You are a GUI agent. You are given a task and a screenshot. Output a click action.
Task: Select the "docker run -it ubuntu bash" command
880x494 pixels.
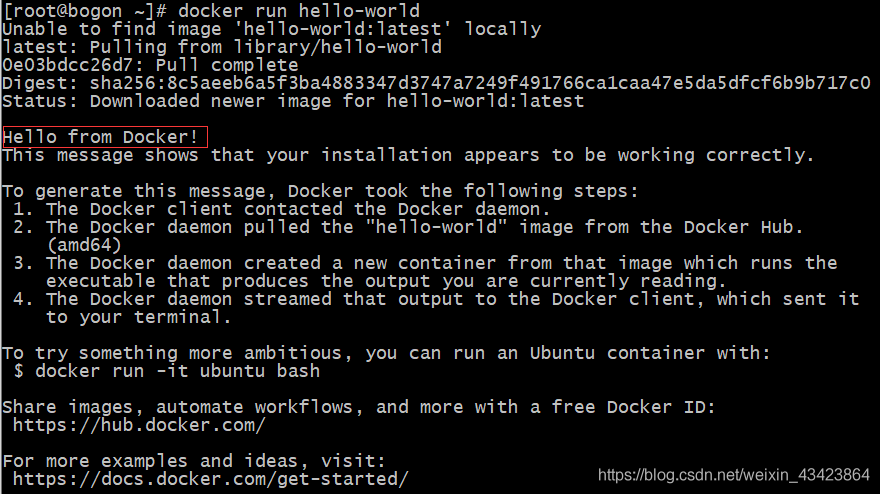tap(177, 371)
